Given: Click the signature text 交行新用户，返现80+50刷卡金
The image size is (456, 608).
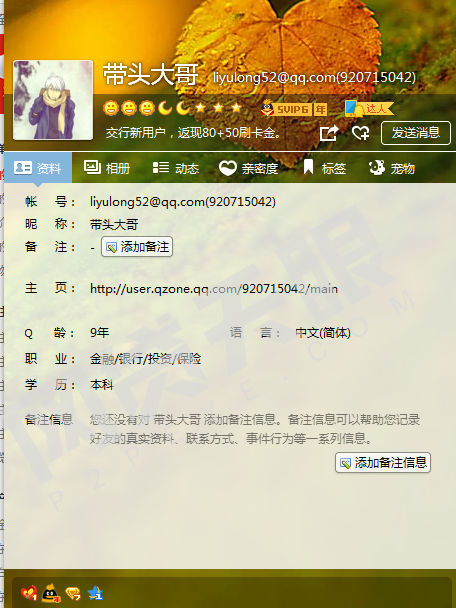Looking at the screenshot, I should pos(193,133).
